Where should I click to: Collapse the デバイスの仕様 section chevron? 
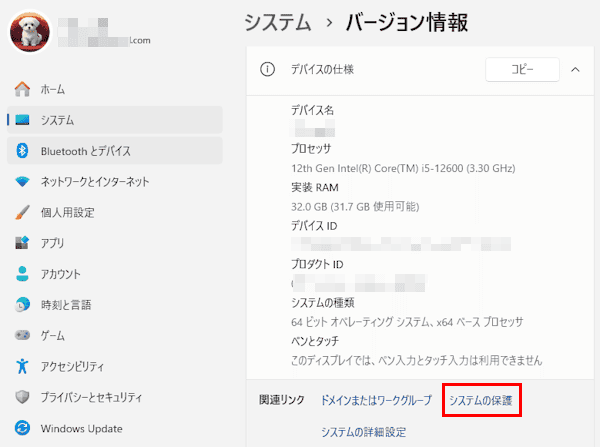coord(575,70)
